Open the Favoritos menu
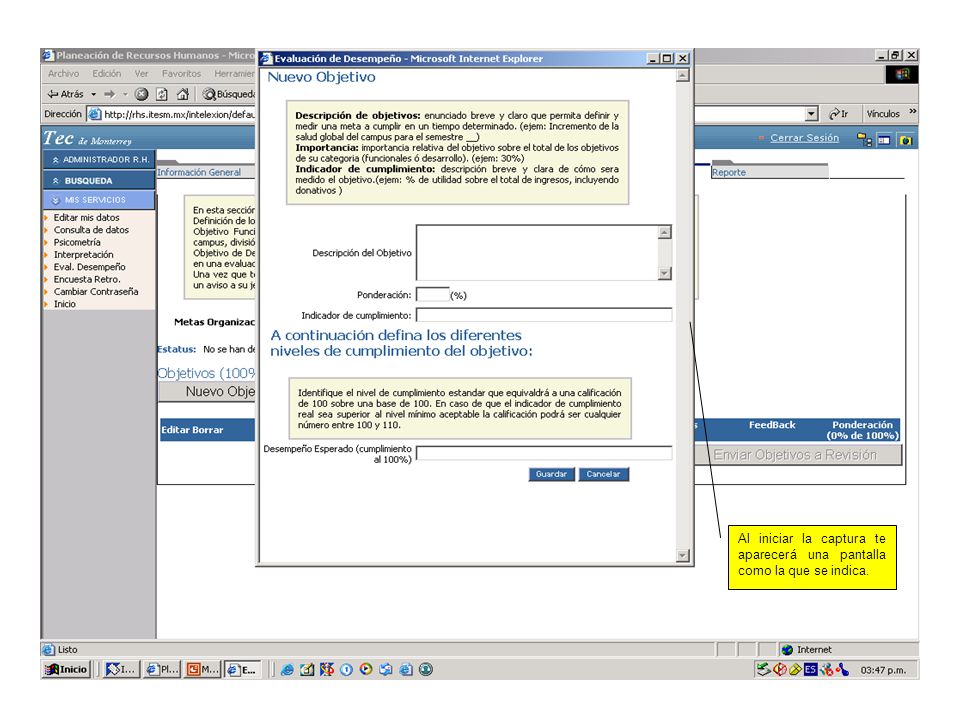Screen dimensions: 960x720 tap(181, 73)
